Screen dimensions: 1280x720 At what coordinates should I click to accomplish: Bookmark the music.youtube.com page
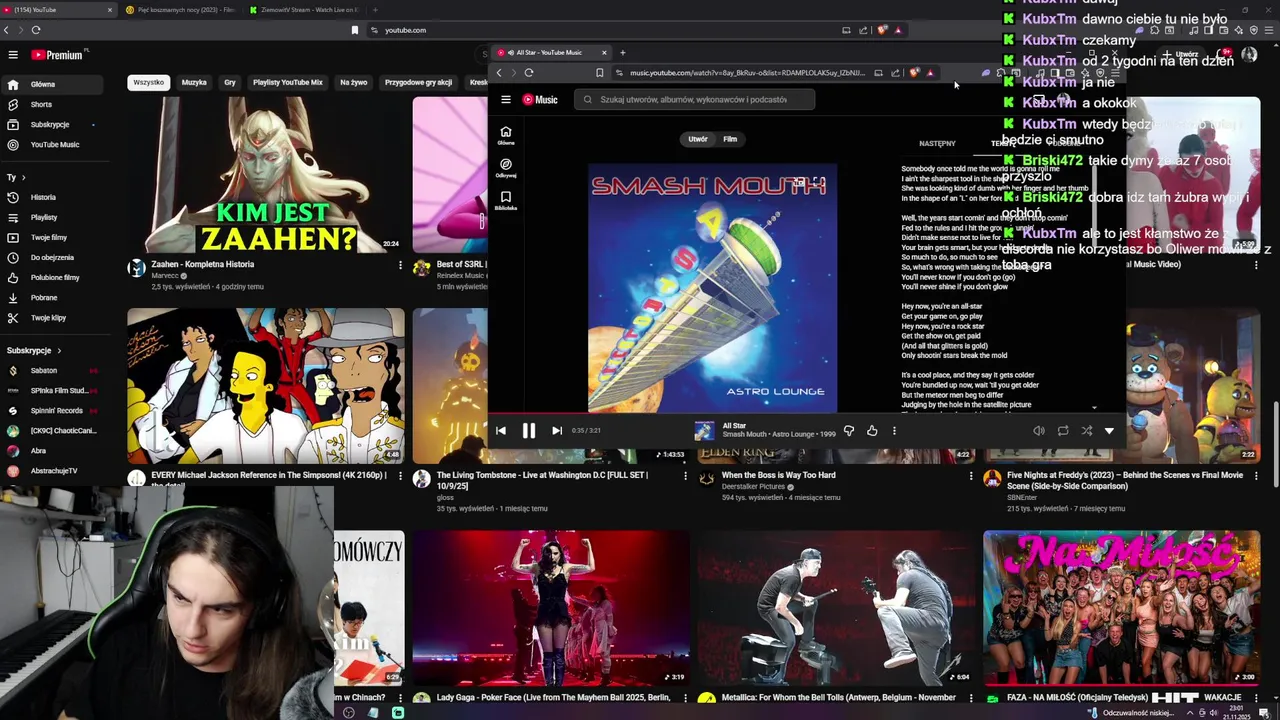600,73
